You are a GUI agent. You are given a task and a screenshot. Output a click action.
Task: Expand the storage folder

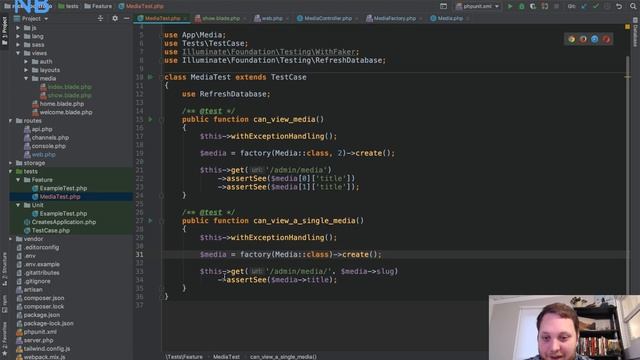pos(11,163)
